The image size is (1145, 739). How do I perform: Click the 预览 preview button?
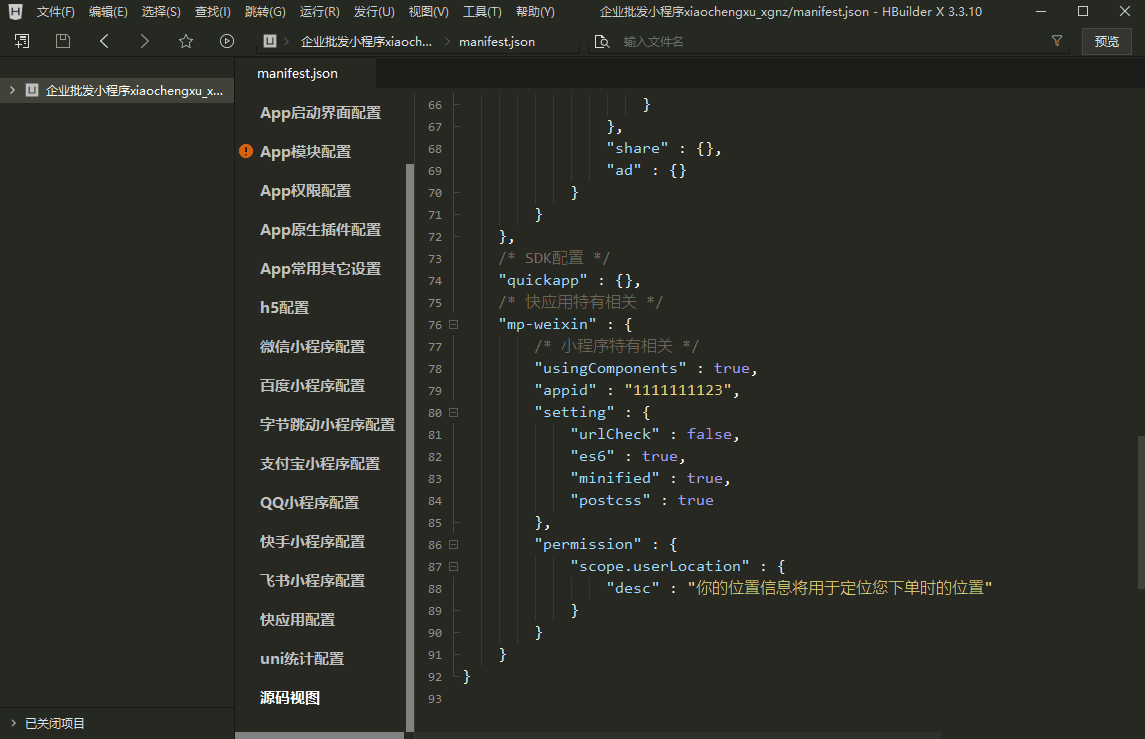[1106, 42]
